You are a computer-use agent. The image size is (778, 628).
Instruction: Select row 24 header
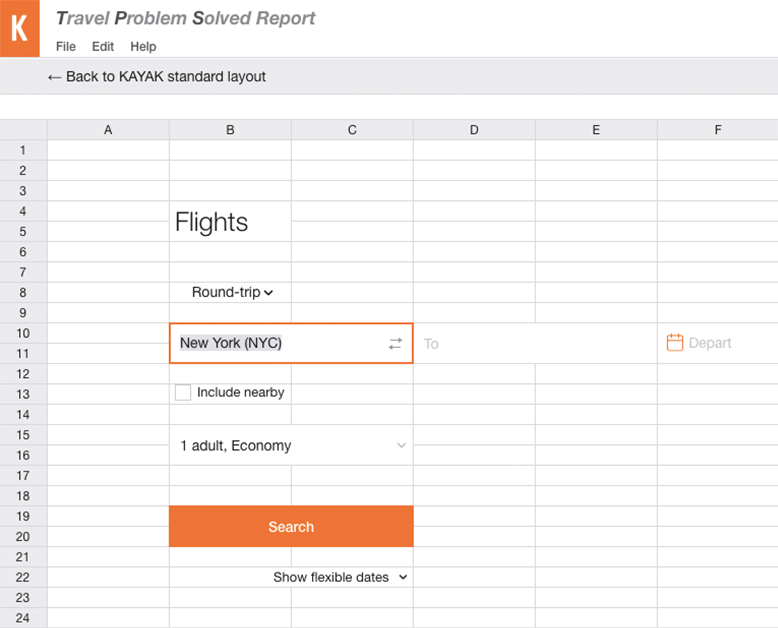(23, 618)
